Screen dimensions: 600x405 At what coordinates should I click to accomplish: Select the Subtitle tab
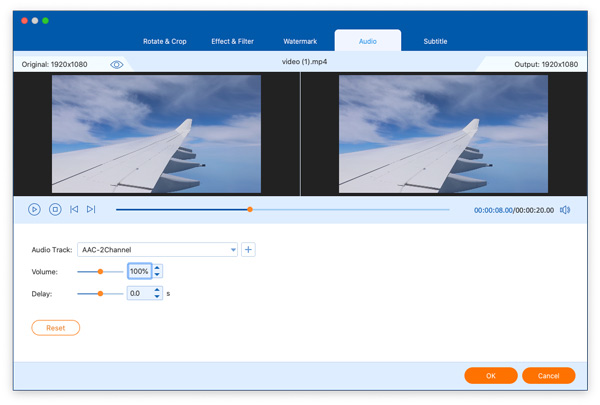pyautogui.click(x=435, y=42)
